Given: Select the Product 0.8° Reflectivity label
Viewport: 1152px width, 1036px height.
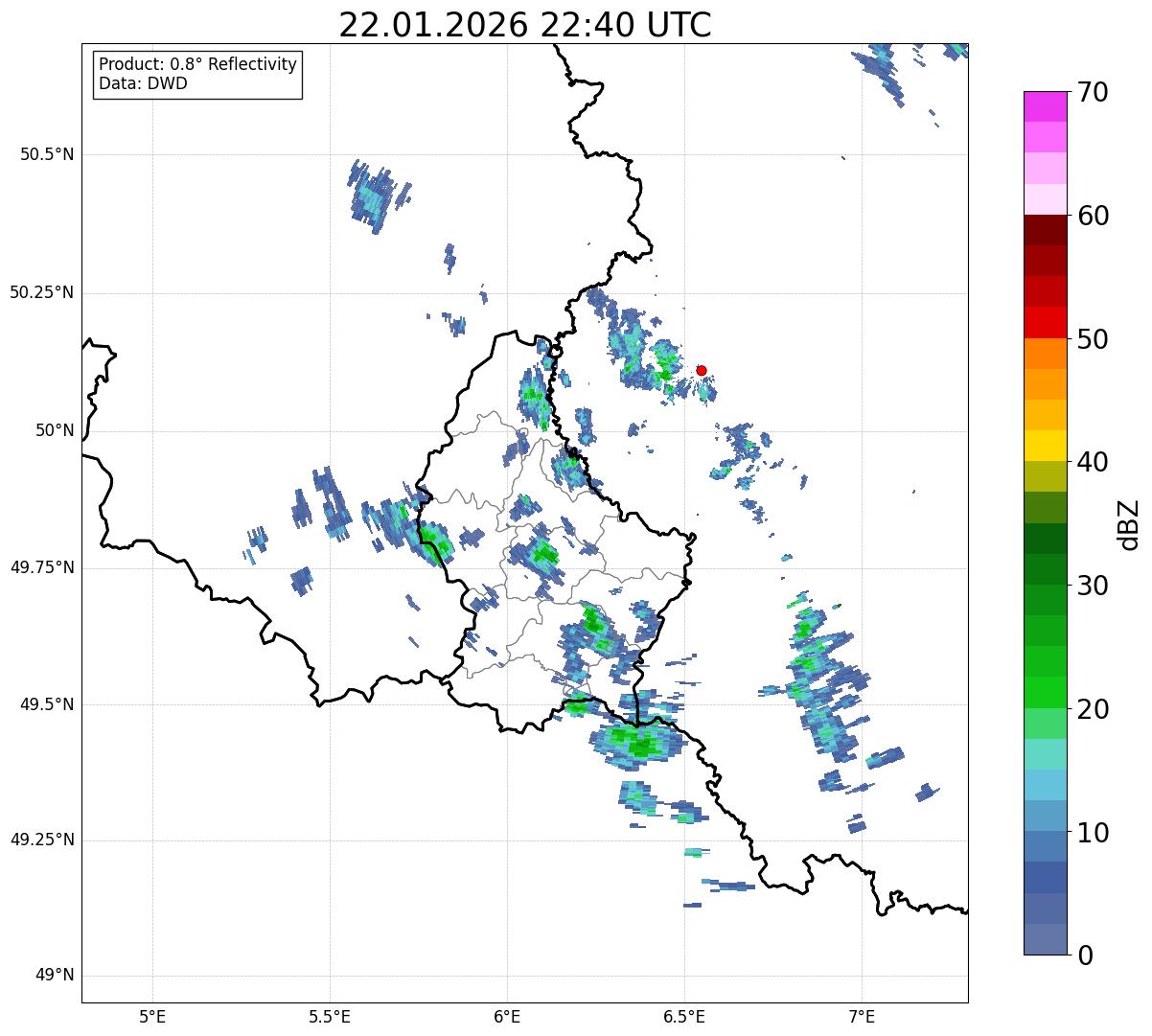Looking at the screenshot, I should 197,64.
